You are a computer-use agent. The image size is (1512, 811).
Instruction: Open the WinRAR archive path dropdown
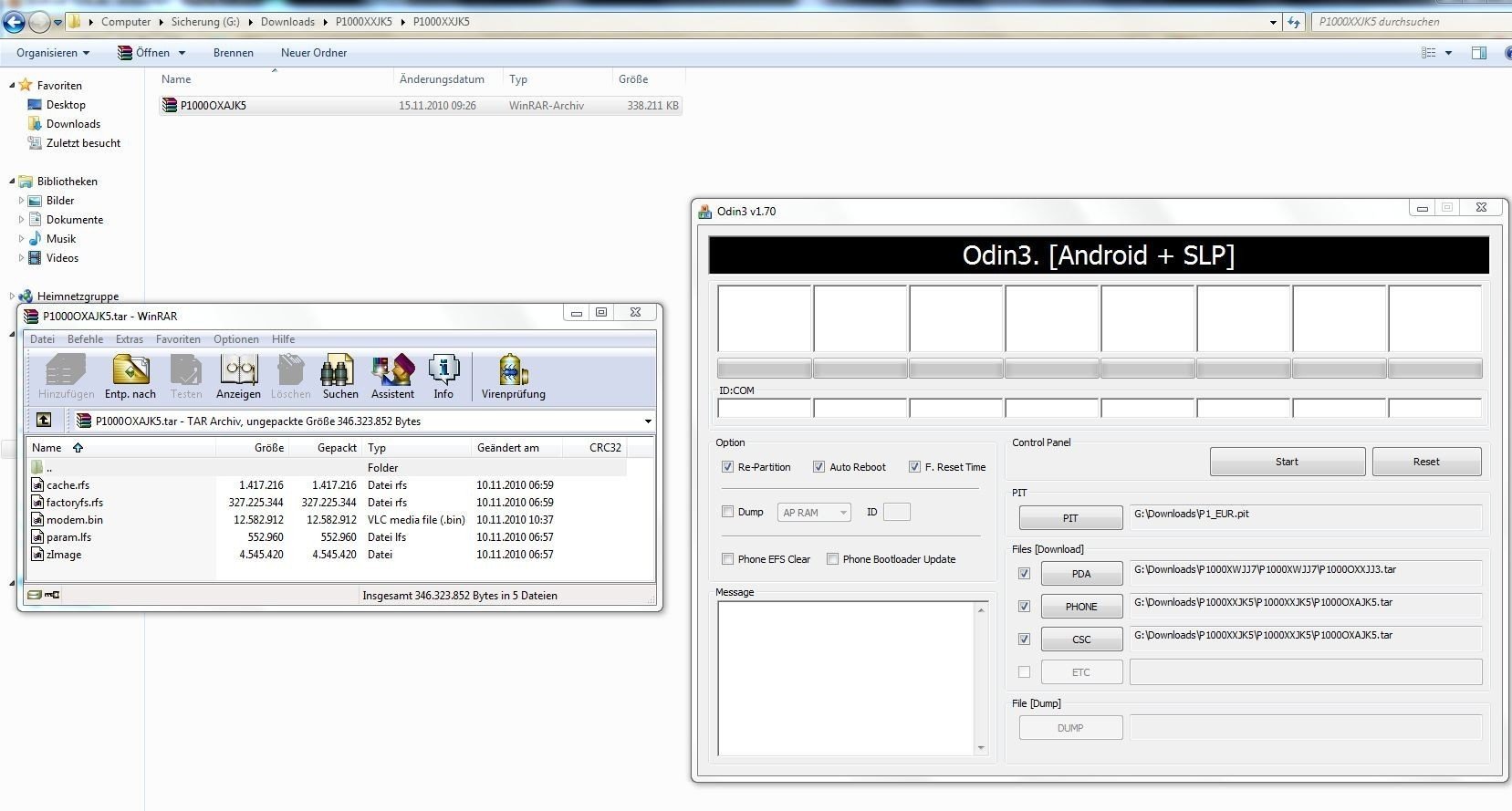coord(648,421)
